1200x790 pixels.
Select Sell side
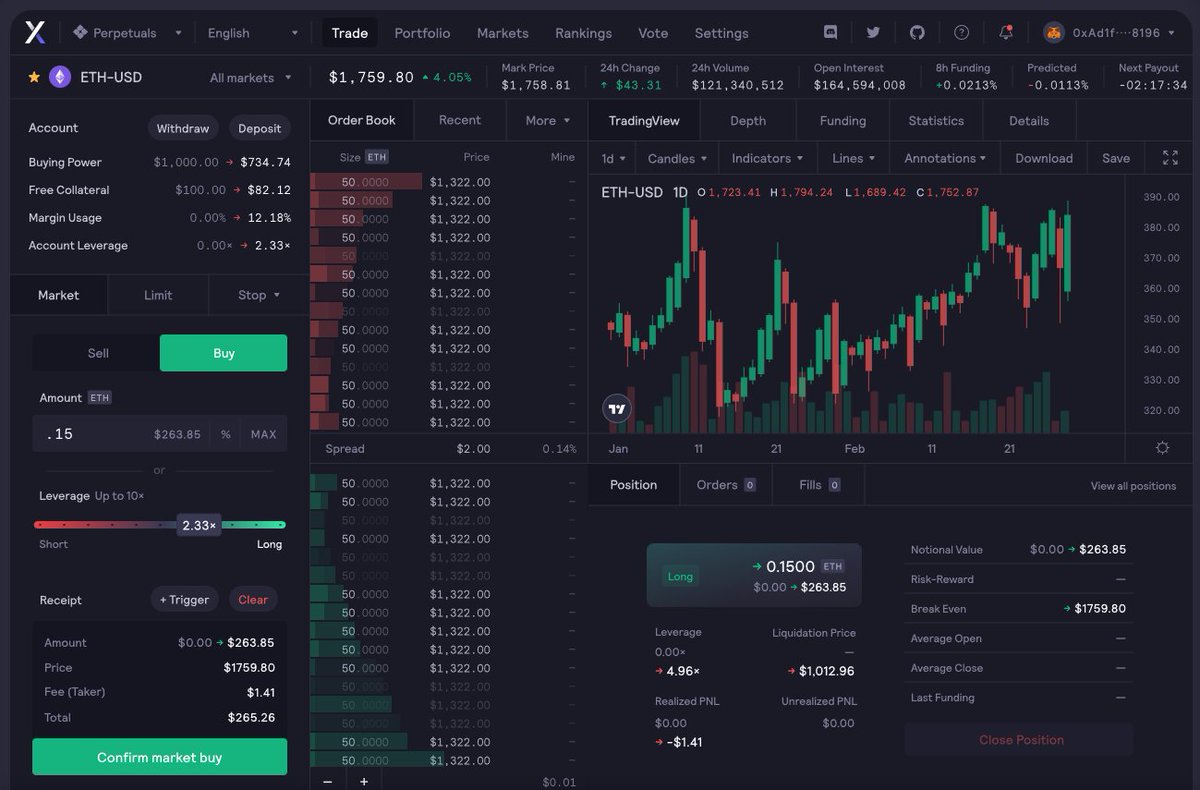pos(98,353)
